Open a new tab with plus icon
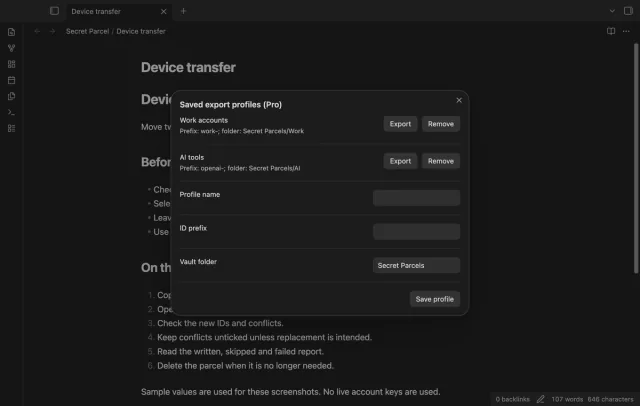The height and width of the screenshot is (406, 640). (x=183, y=11)
